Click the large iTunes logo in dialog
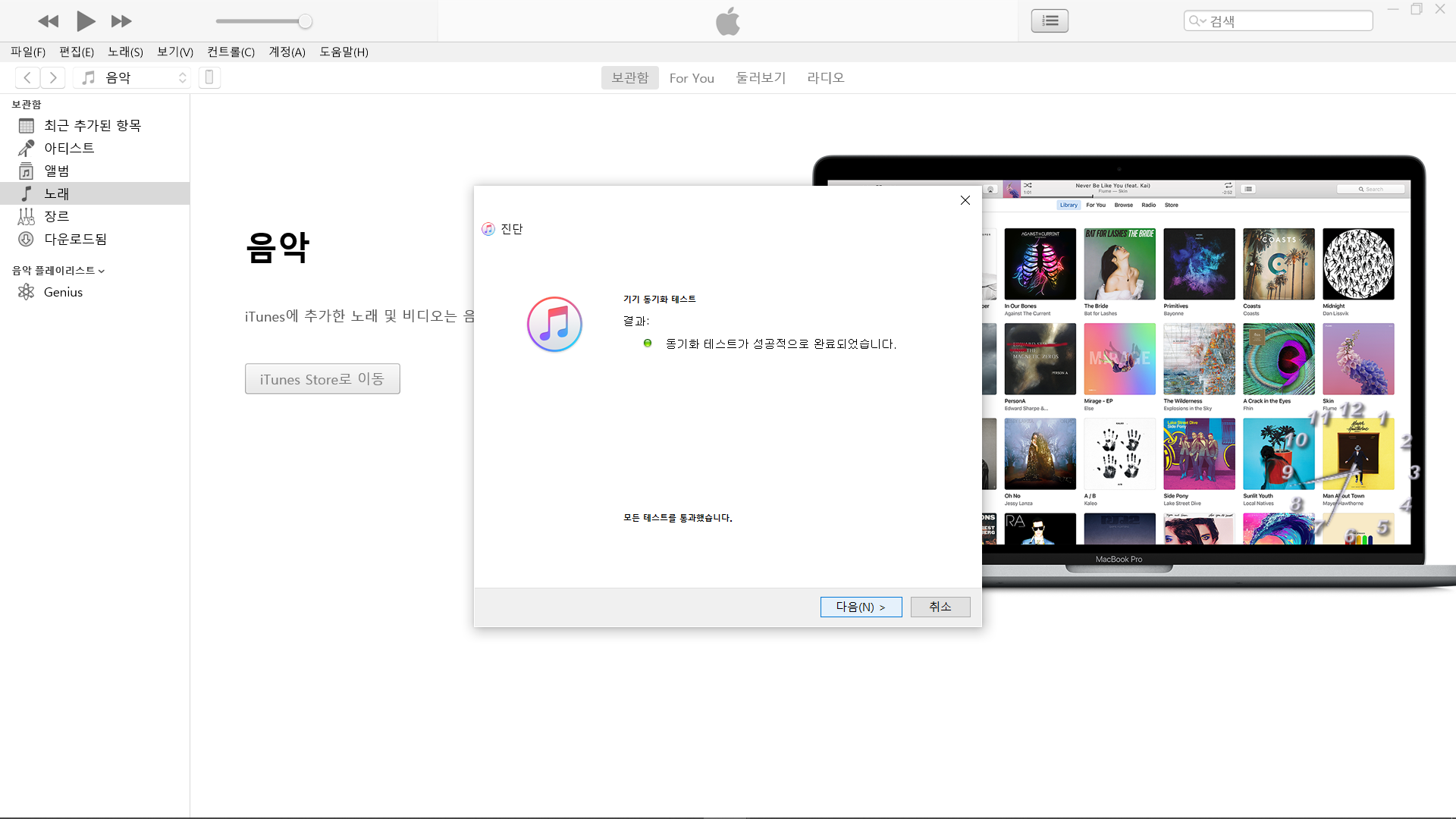 pyautogui.click(x=554, y=325)
